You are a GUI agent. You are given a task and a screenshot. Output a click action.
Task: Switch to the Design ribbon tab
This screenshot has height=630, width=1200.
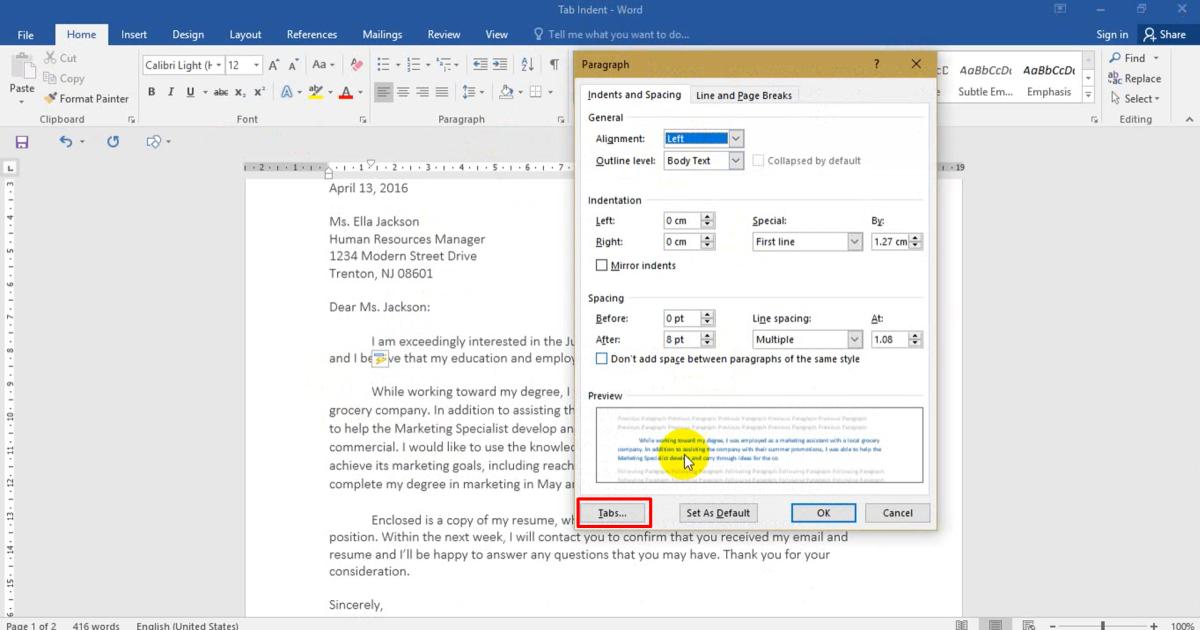tap(188, 35)
